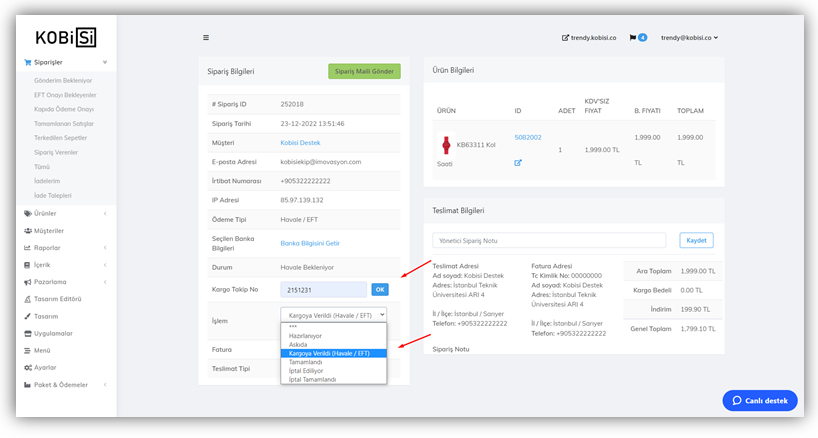Toggle the hamburger menu icon
This screenshot has height=438, width=818.
click(x=206, y=38)
